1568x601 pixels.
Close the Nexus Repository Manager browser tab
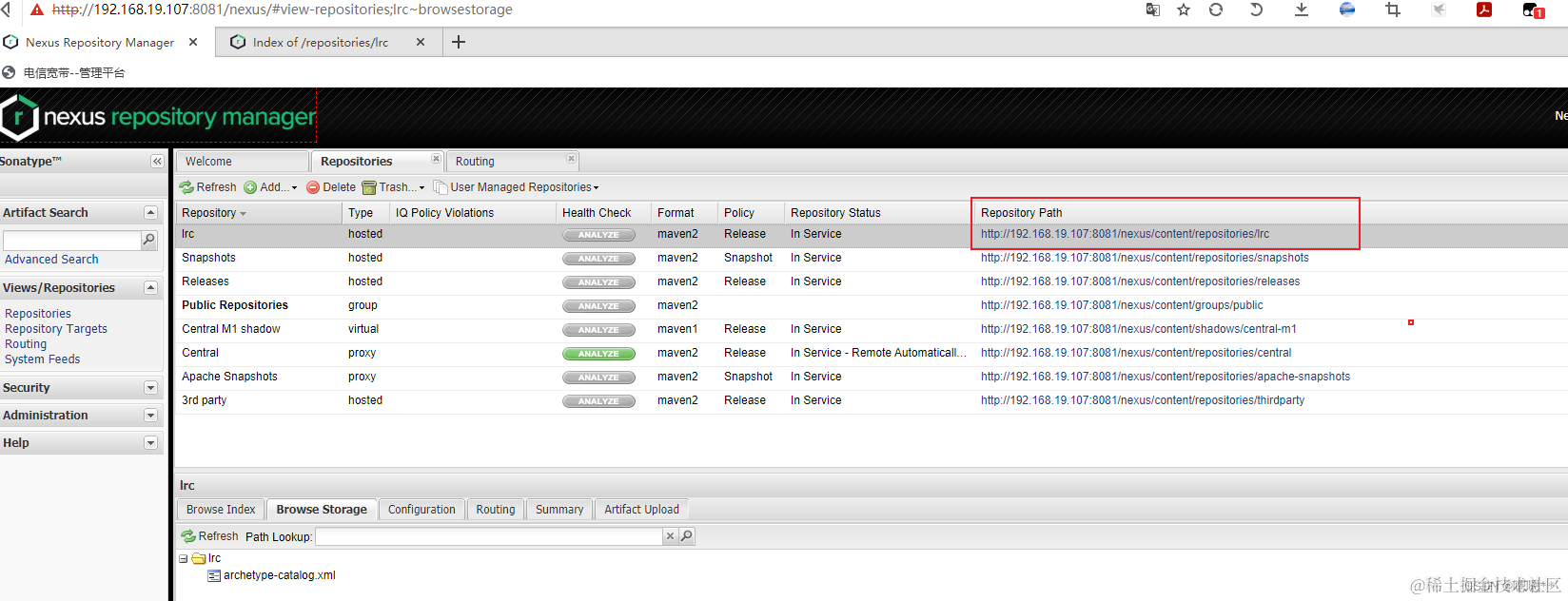click(193, 42)
